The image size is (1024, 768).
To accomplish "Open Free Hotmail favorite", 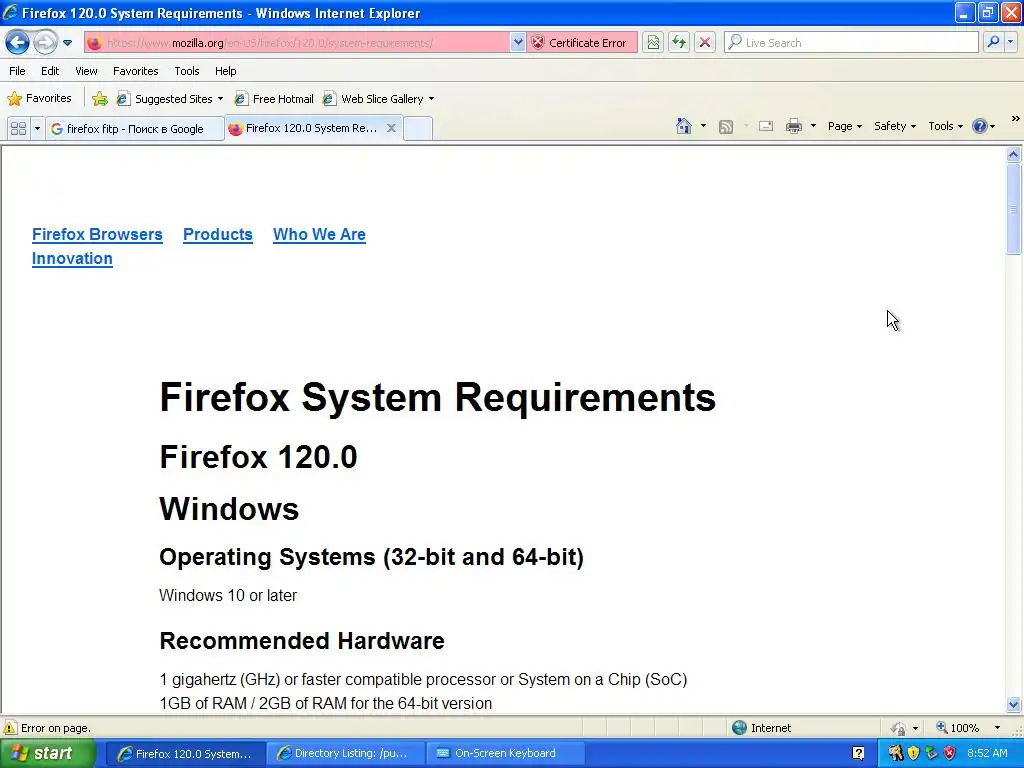I will [x=274, y=99].
